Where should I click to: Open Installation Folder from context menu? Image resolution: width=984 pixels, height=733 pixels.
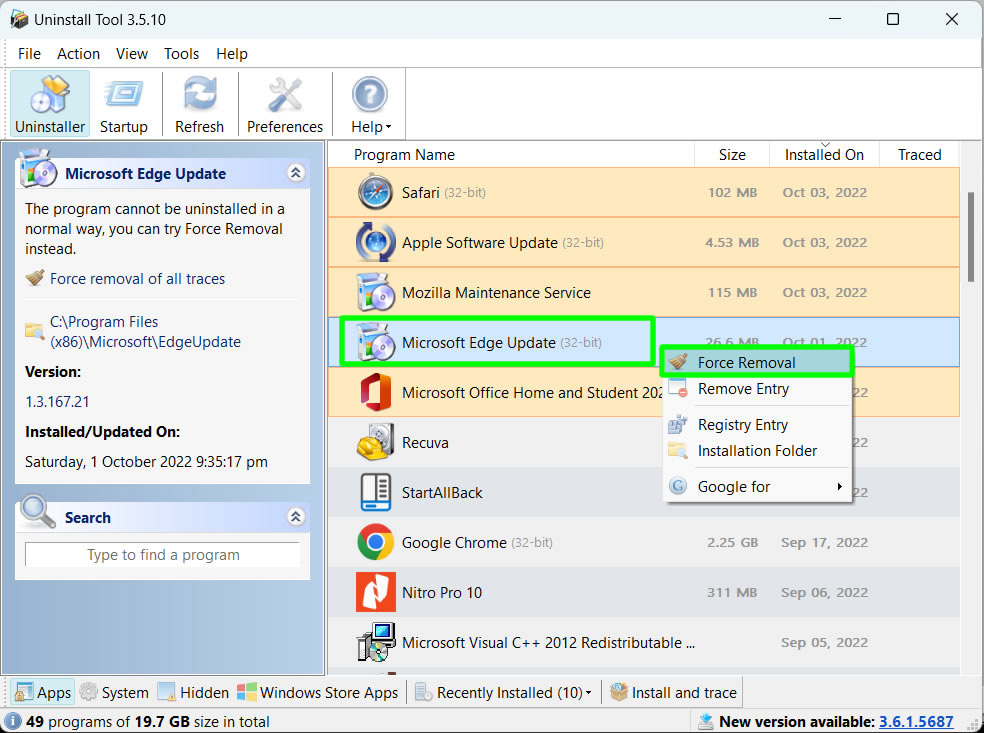point(757,451)
